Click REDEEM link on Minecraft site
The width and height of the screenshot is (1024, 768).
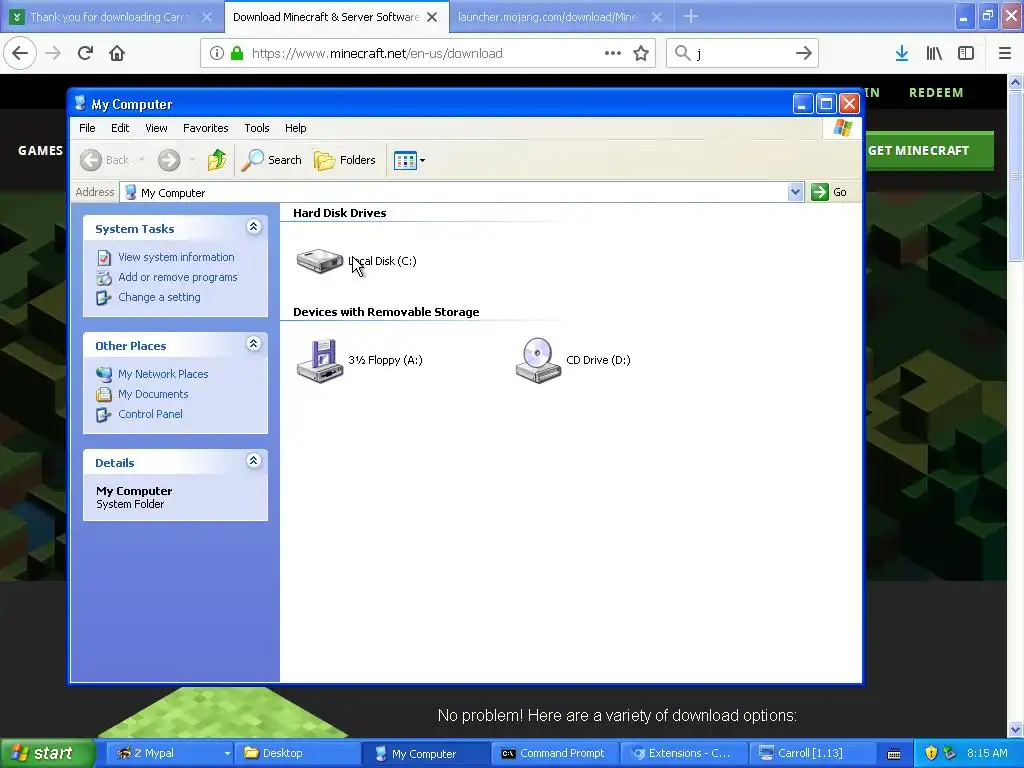(936, 93)
